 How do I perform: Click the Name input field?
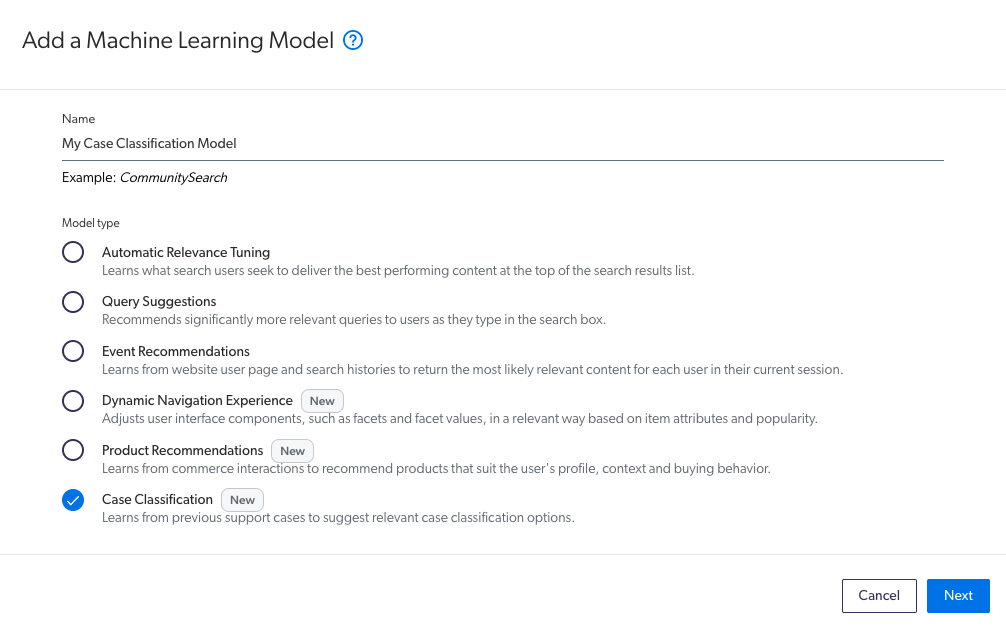click(502, 144)
